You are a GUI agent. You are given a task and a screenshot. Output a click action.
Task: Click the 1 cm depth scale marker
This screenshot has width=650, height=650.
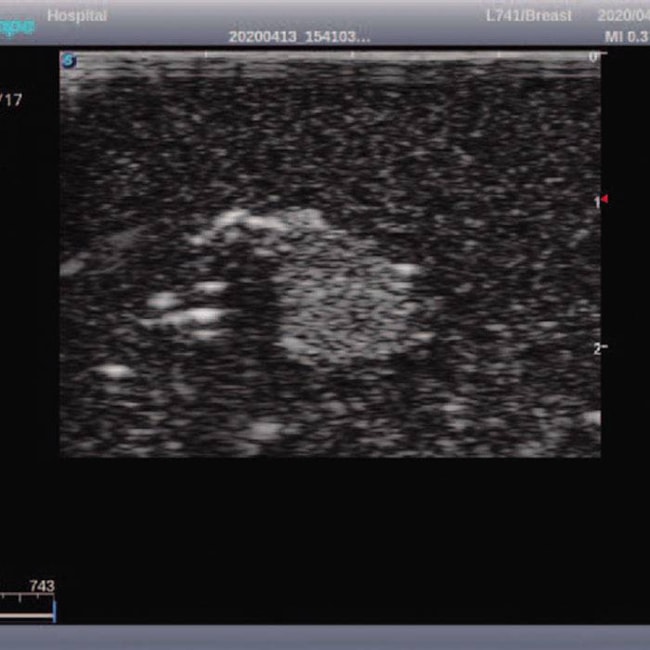(x=596, y=202)
